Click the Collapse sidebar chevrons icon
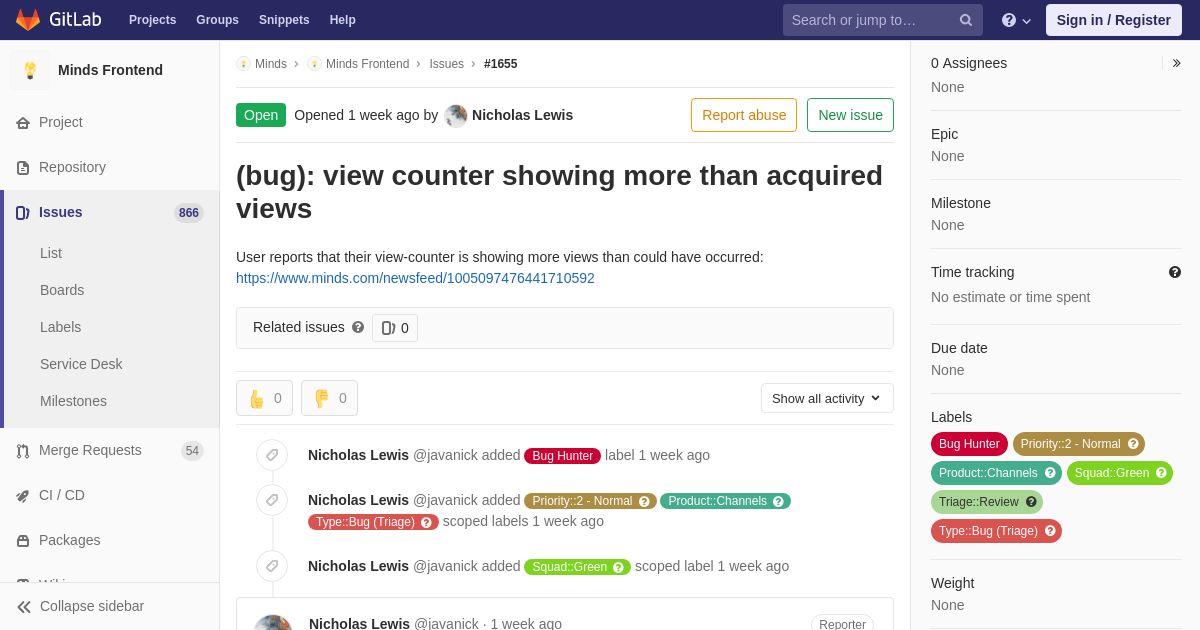Image resolution: width=1200 pixels, height=630 pixels. click(x=24, y=606)
